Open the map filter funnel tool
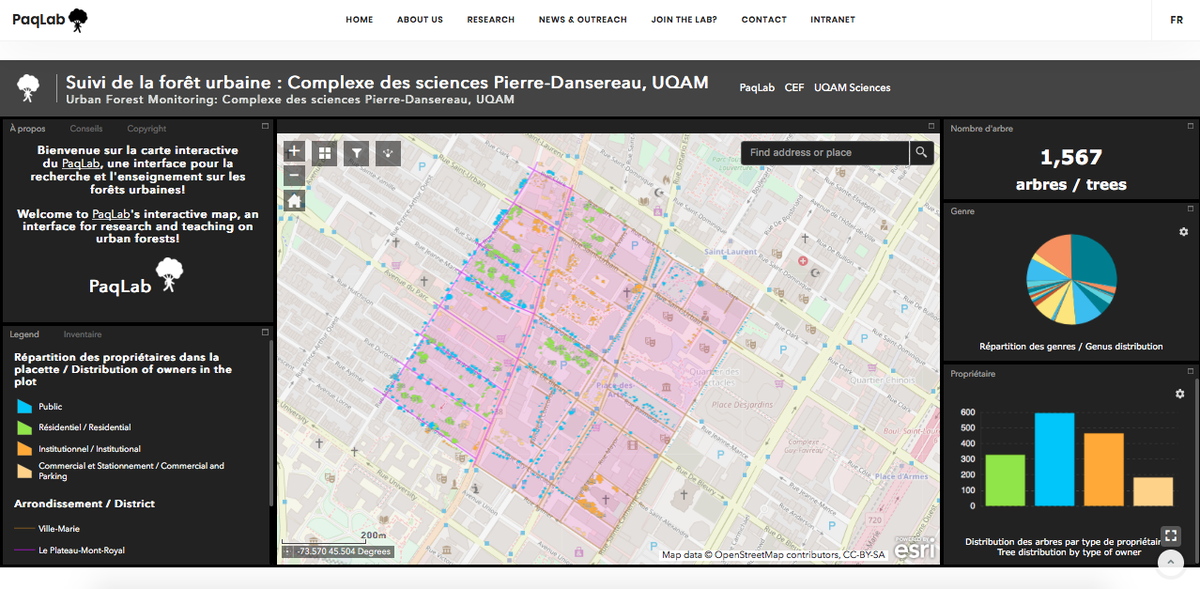This screenshot has height=589, width=1200. tap(356, 153)
